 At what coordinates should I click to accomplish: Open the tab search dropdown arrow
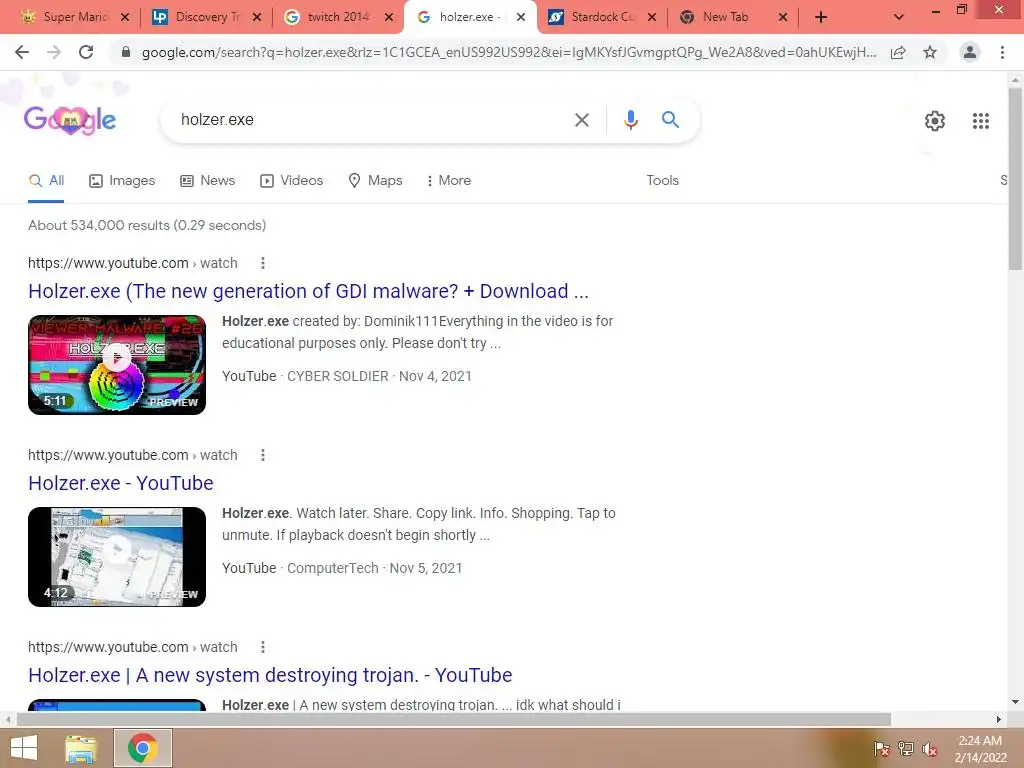[x=899, y=17]
